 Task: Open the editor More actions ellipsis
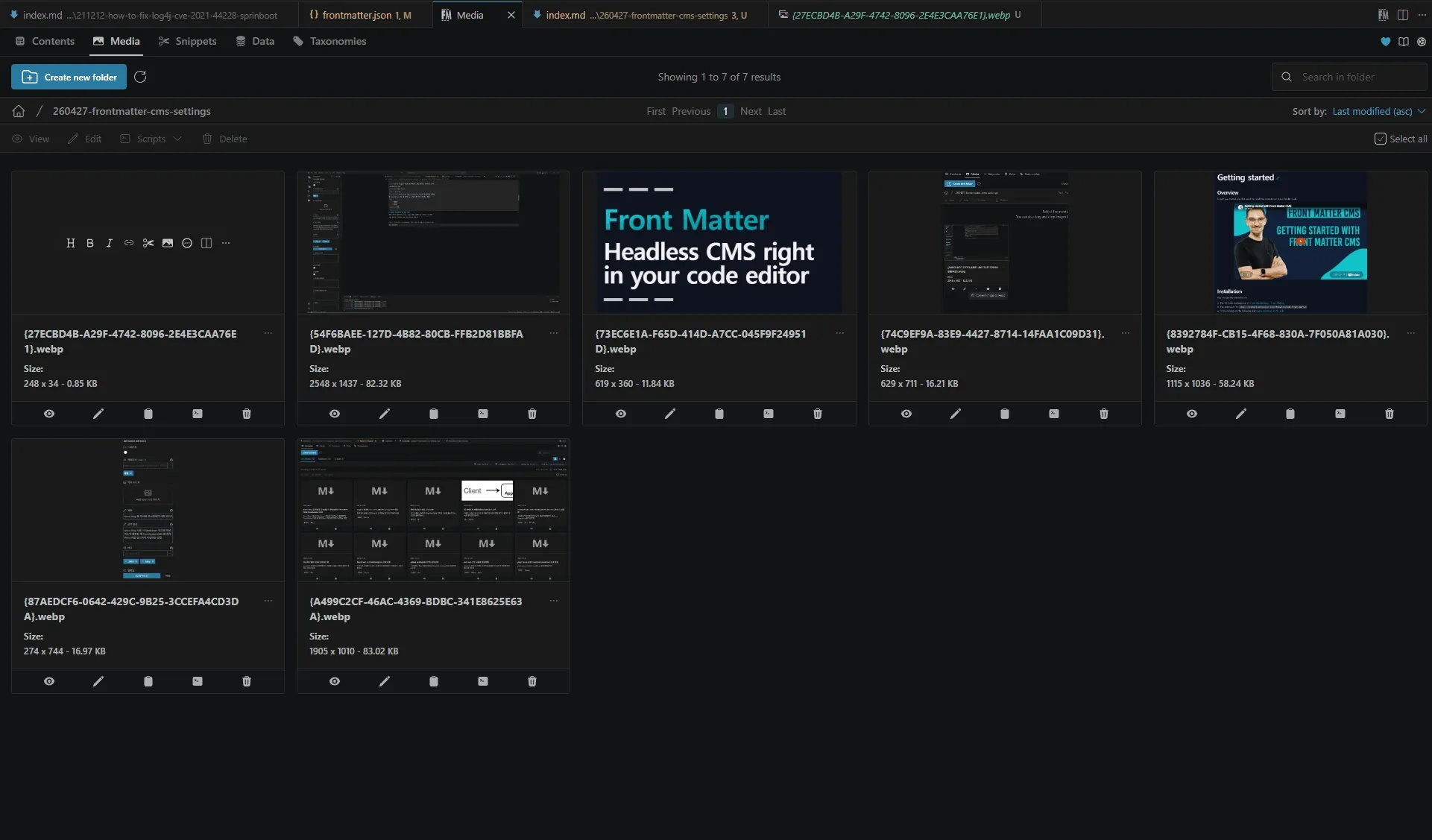pyautogui.click(x=1422, y=15)
